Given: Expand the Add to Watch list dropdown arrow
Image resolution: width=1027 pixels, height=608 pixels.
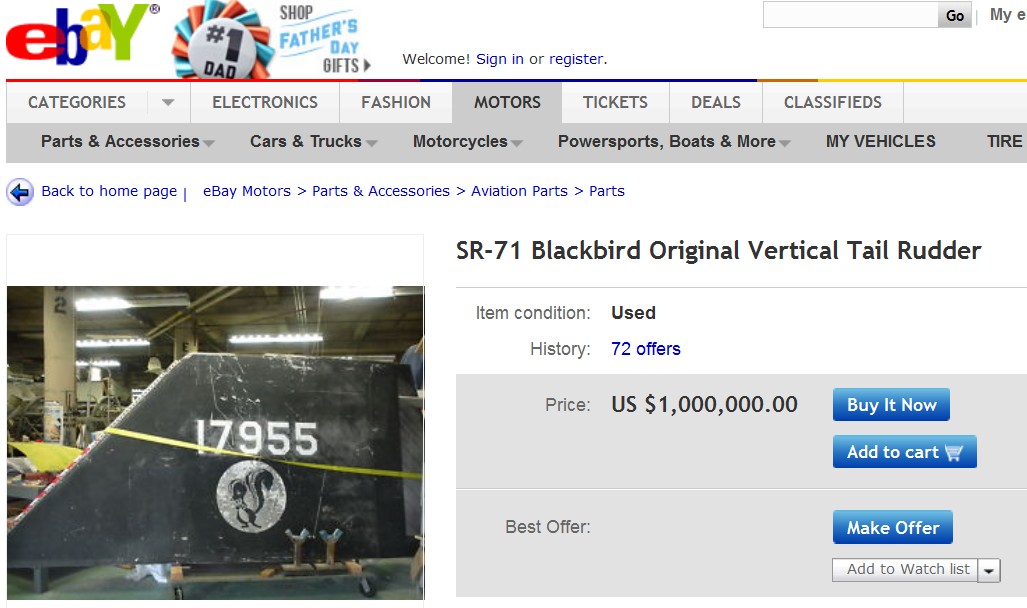Looking at the screenshot, I should (988, 569).
